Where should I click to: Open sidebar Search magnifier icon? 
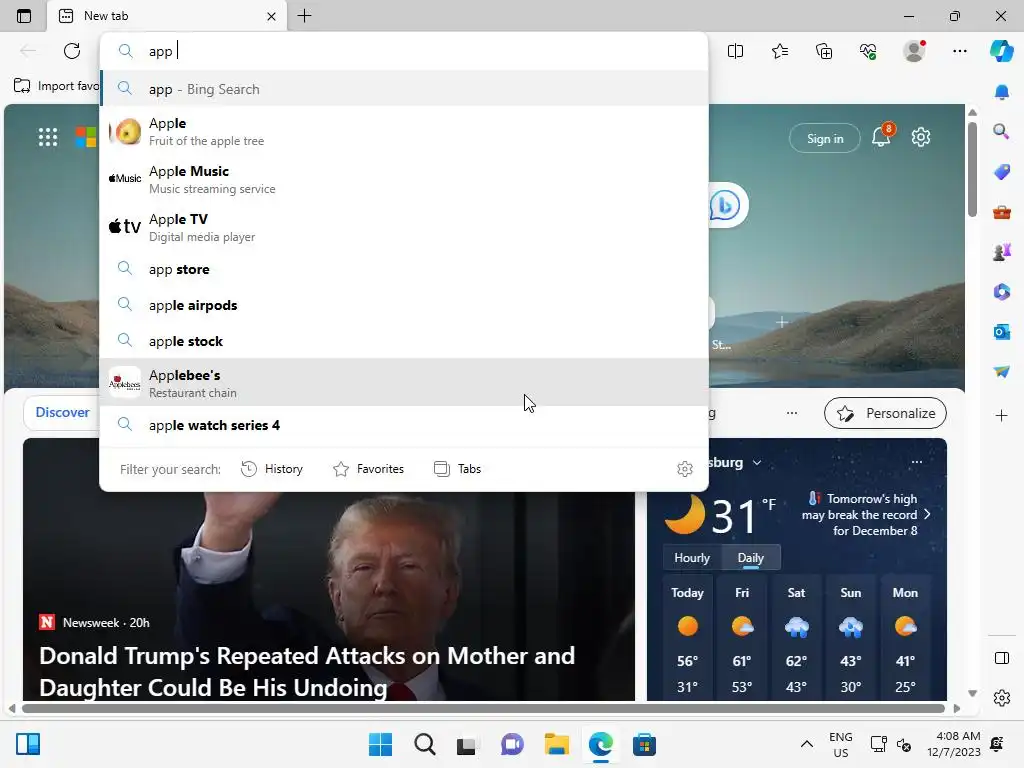point(1002,132)
